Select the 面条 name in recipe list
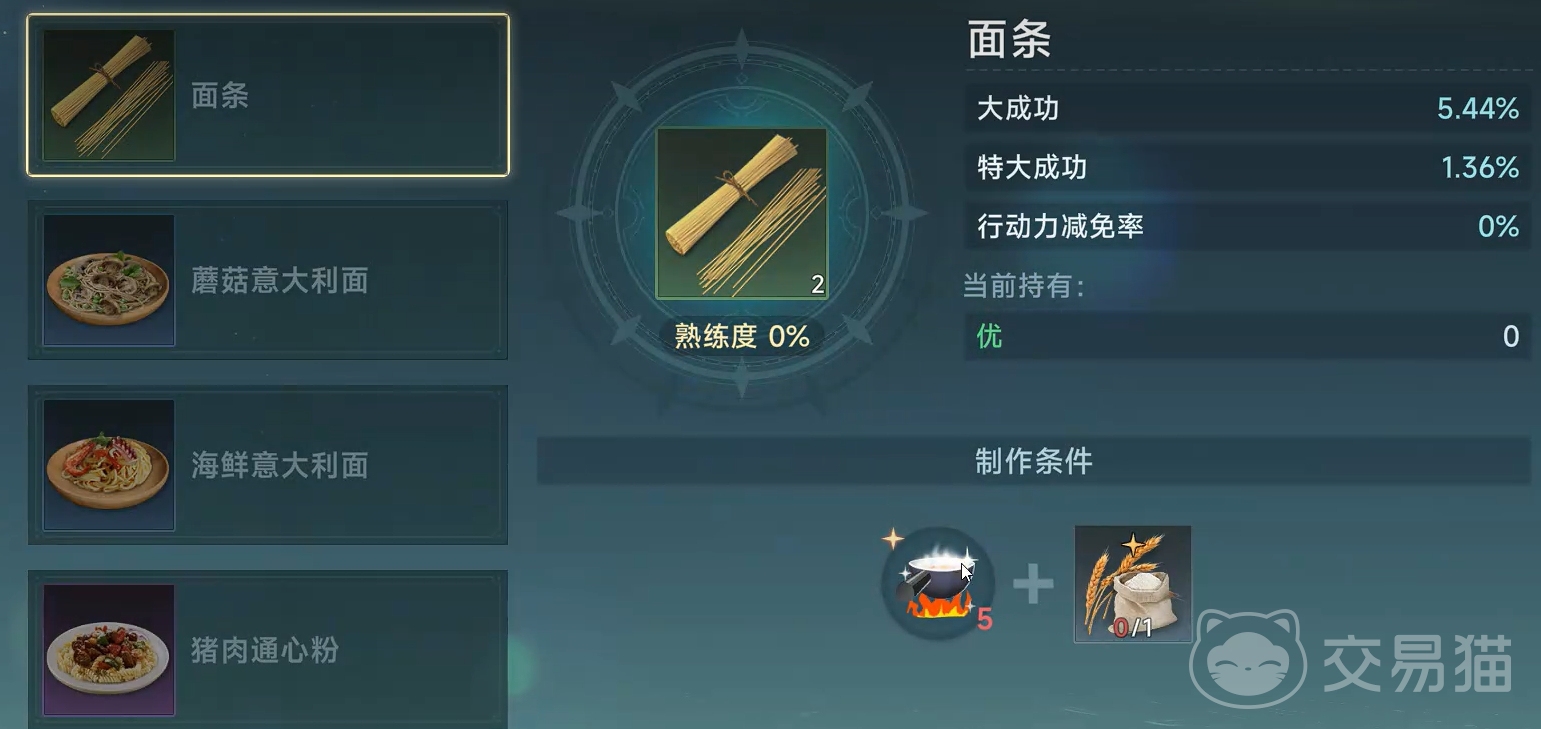 tap(220, 96)
